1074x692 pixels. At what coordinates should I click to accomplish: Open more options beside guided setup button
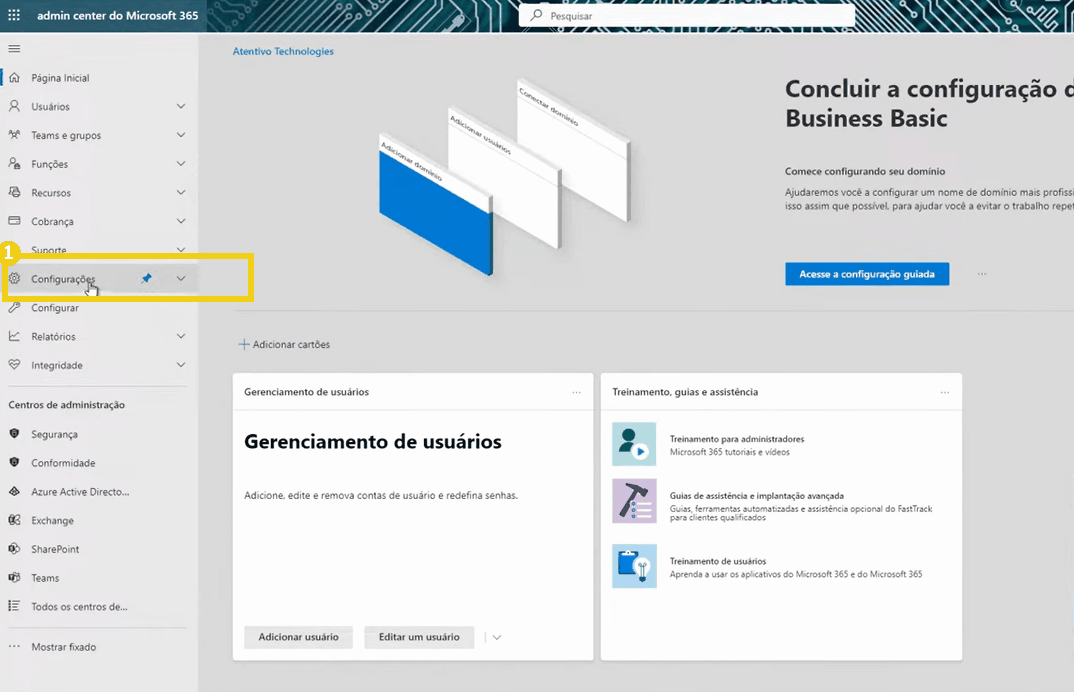[982, 274]
